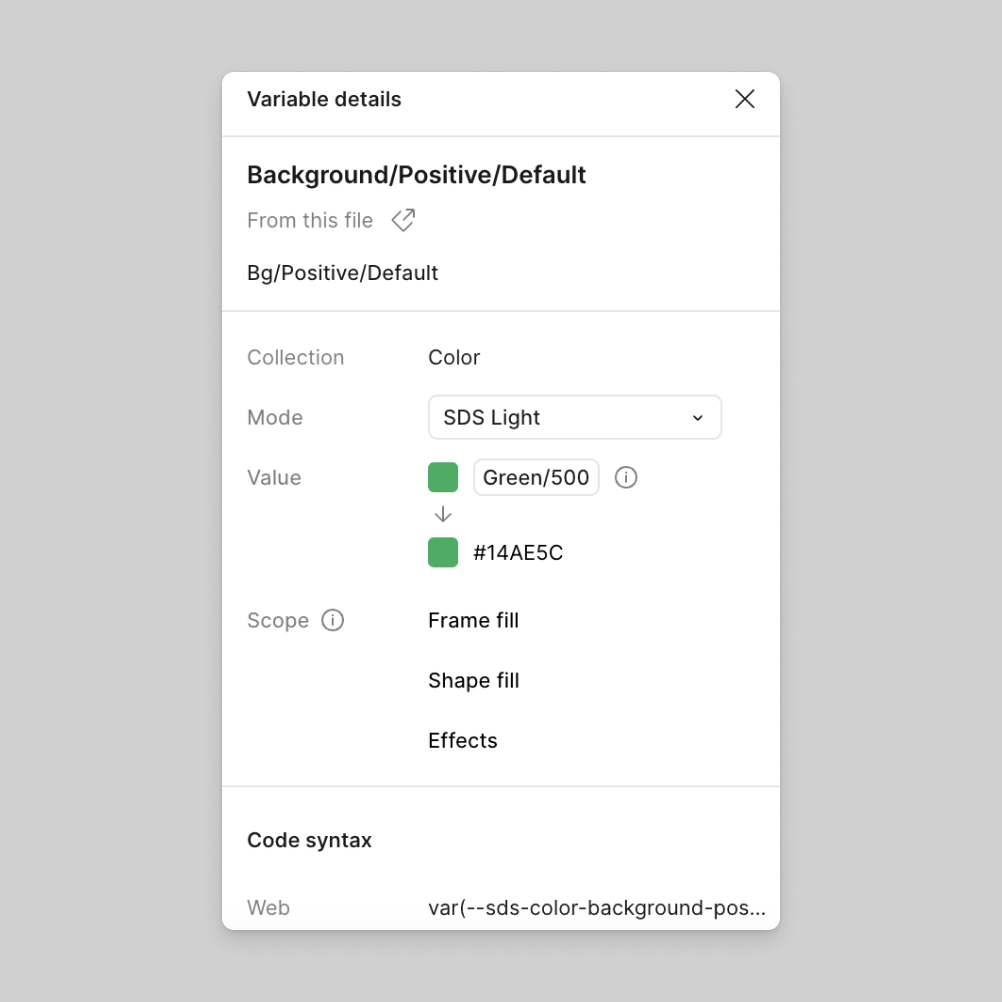Click the Code syntax section heading

pos(309,840)
